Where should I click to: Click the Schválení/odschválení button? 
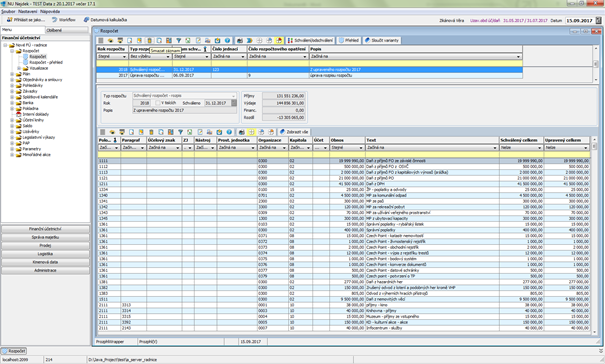pyautogui.click(x=311, y=41)
